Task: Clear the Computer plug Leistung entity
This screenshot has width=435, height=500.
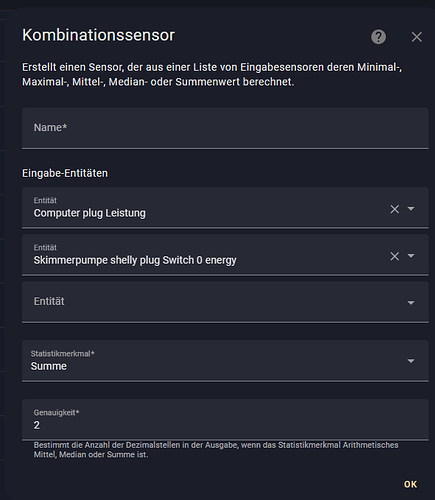Action: point(395,209)
